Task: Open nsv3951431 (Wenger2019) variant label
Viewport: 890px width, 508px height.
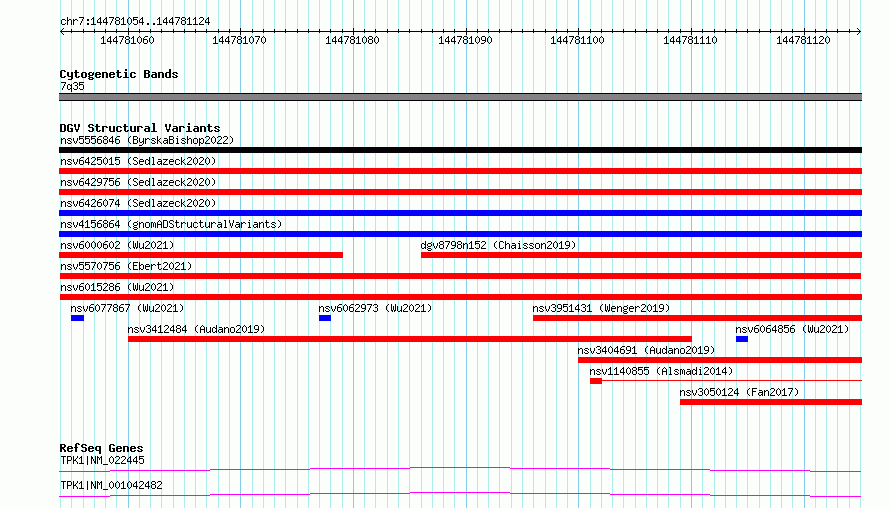Action: click(601, 308)
